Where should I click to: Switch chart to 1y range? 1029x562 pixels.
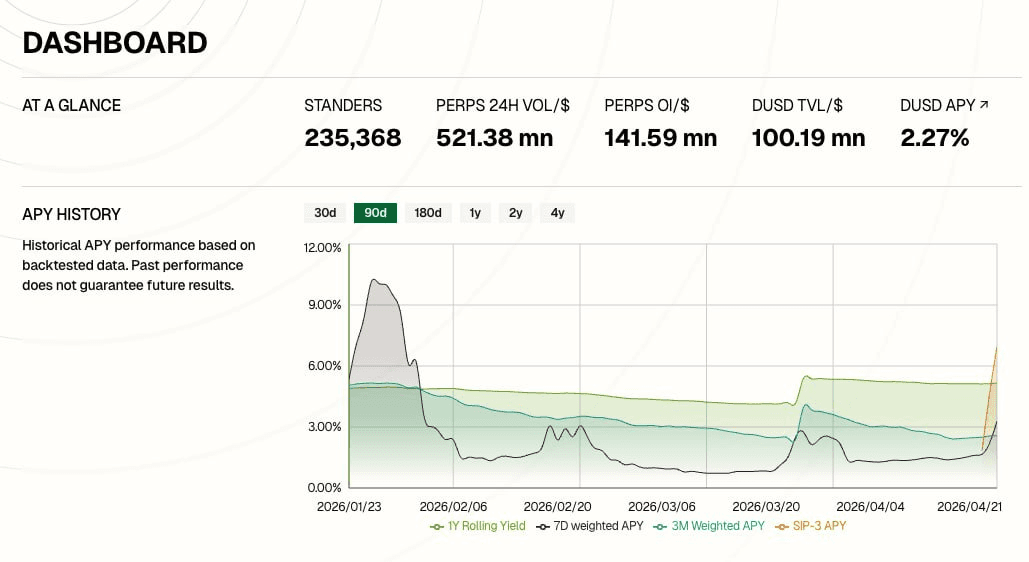click(x=475, y=213)
